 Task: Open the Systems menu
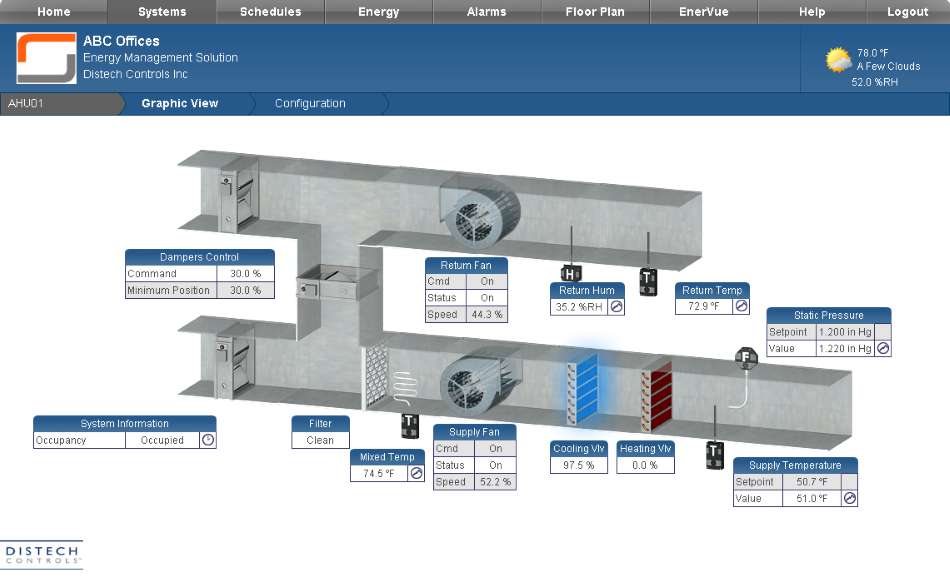point(162,12)
